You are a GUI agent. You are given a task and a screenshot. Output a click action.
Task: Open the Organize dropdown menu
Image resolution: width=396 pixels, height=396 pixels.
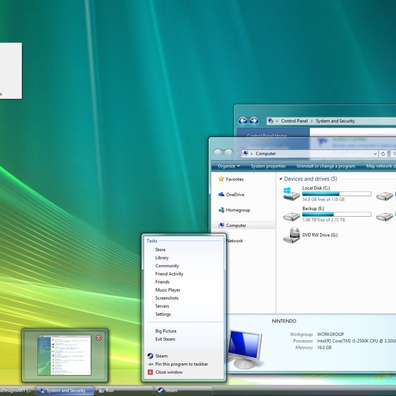(229, 166)
